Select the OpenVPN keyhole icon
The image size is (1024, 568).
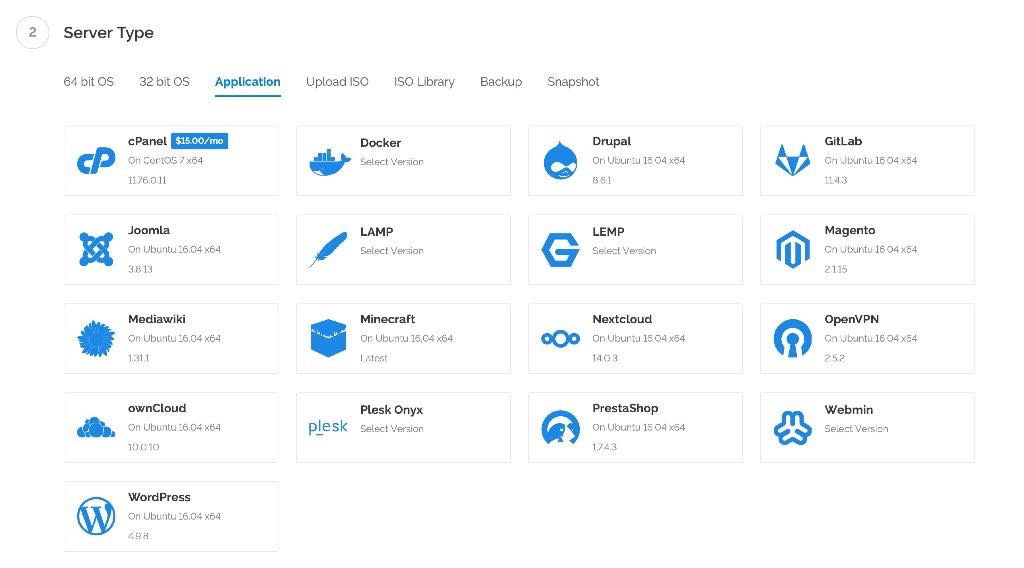(x=792, y=338)
